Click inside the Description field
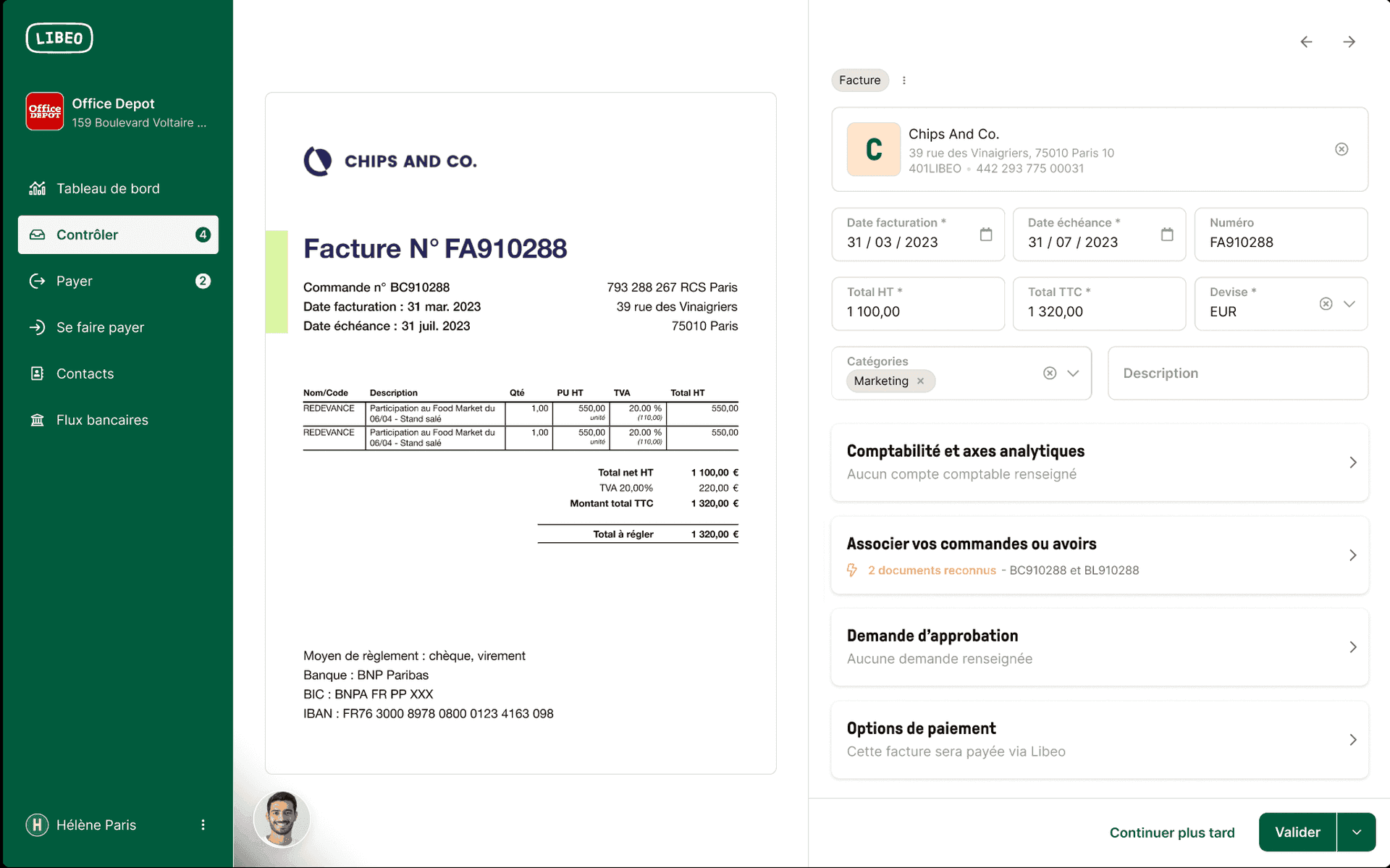The width and height of the screenshot is (1390, 868). pyautogui.click(x=1237, y=373)
